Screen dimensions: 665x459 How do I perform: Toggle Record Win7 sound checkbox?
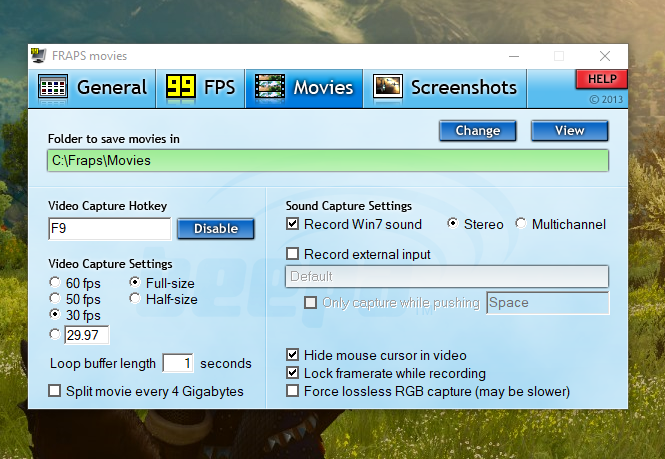click(292, 224)
